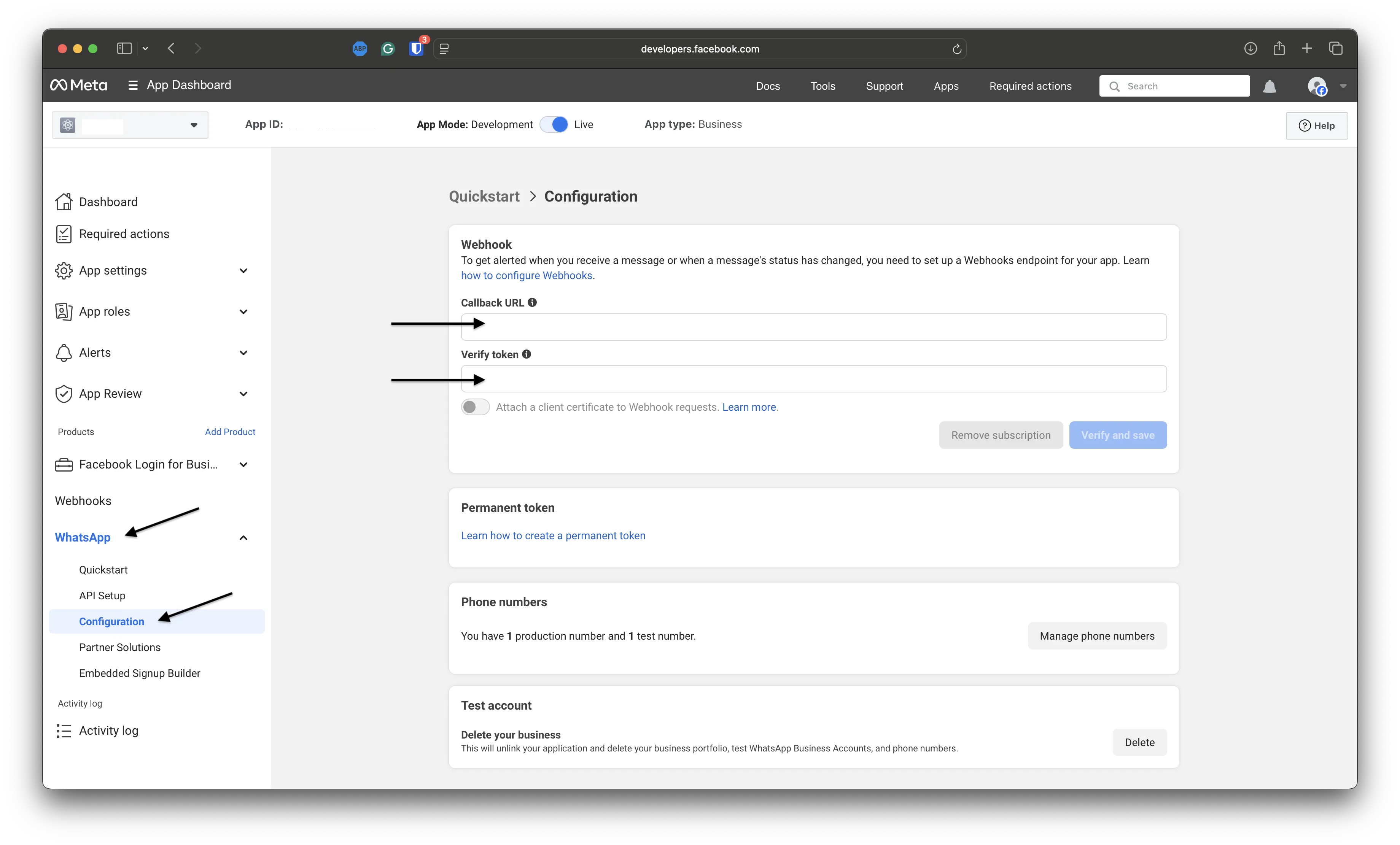Open a new tab with plus icon
The width and height of the screenshot is (1400, 845).
1307,49
